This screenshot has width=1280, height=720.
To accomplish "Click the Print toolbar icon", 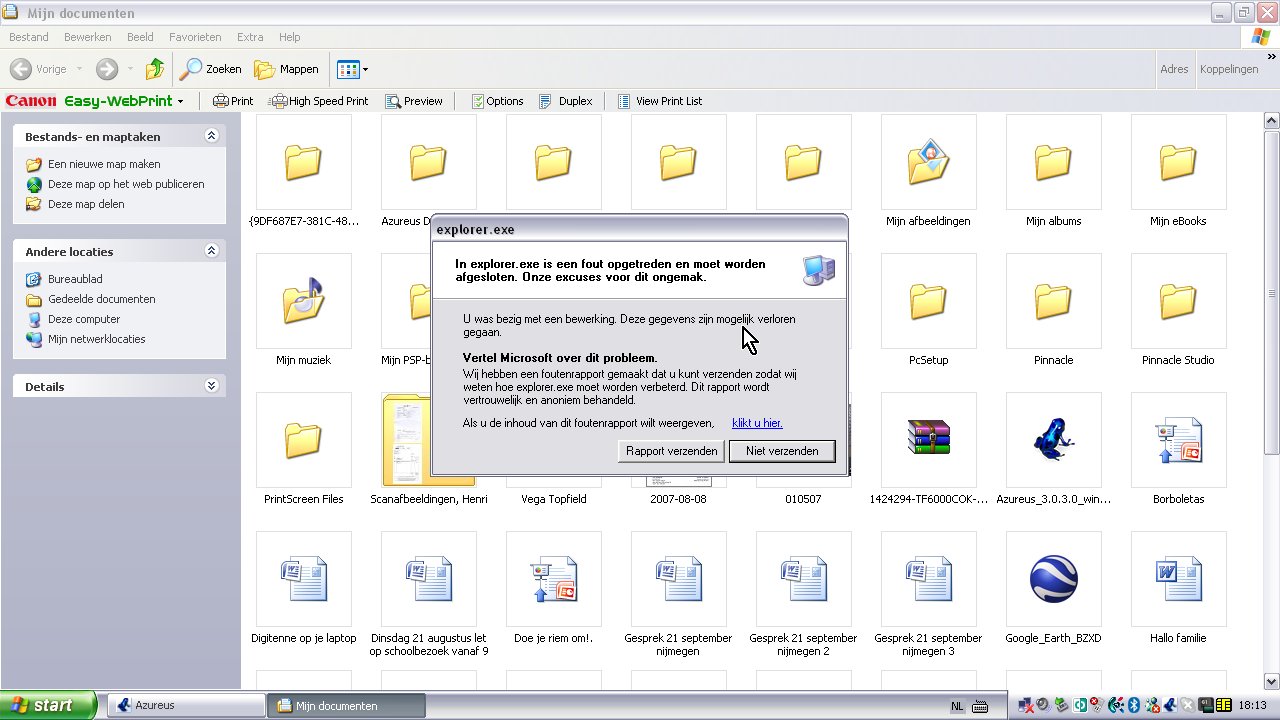I will click(233, 101).
